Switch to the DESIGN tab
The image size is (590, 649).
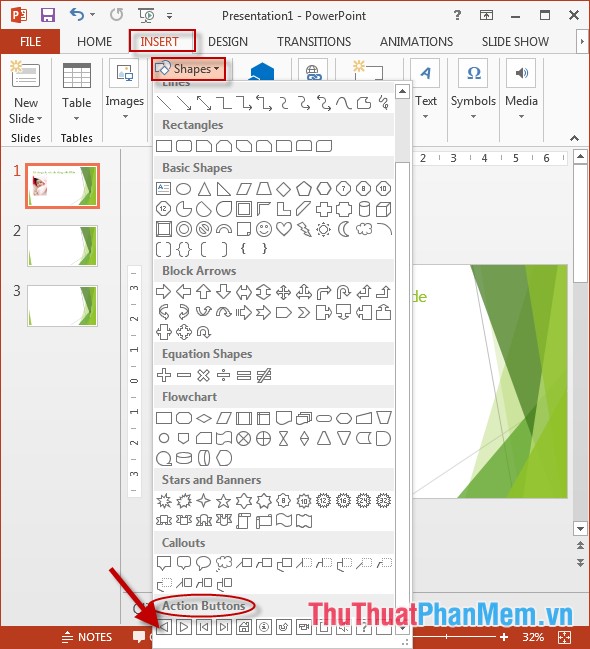[x=228, y=42]
